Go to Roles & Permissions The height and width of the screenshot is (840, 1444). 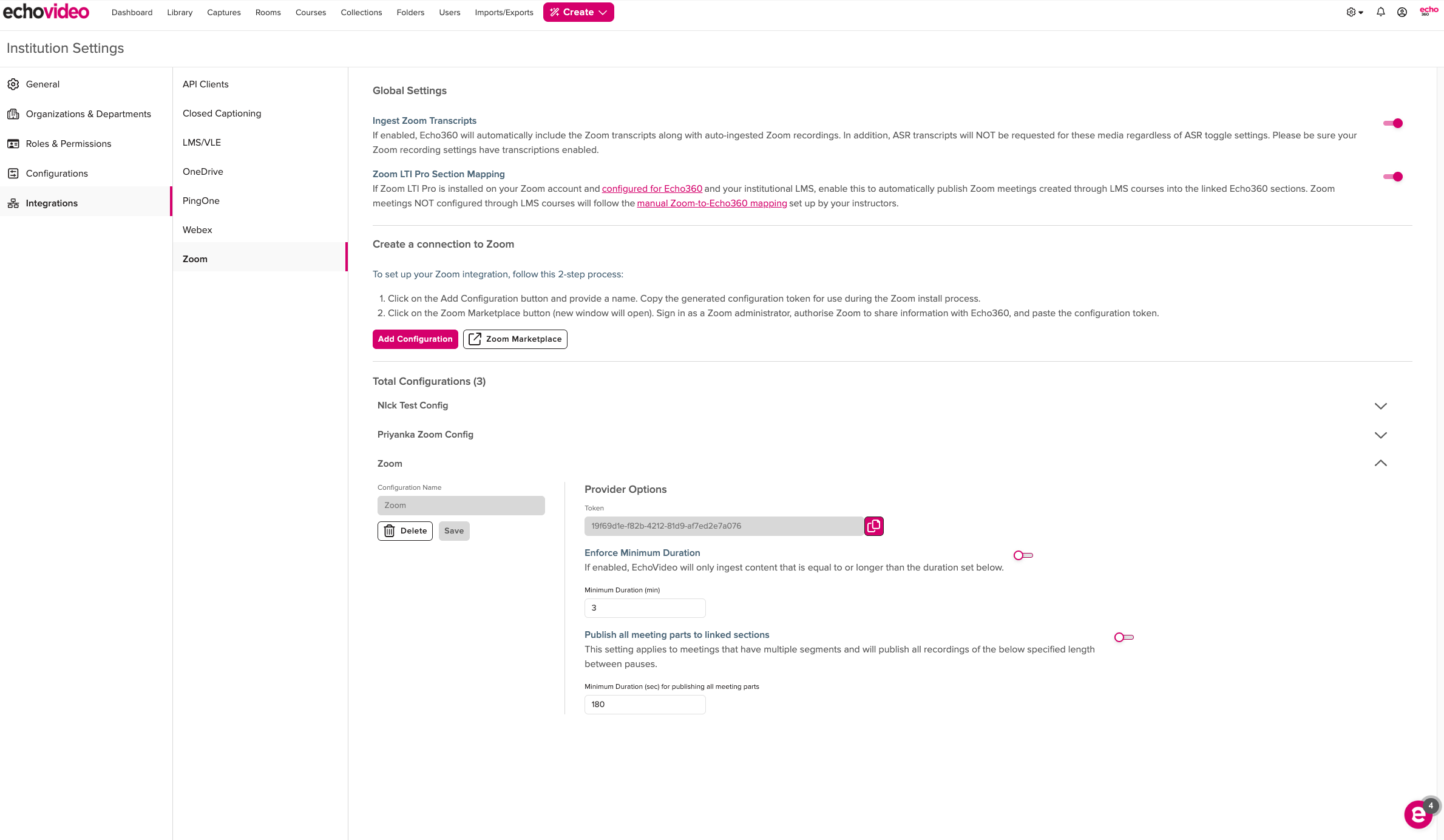click(x=86, y=144)
